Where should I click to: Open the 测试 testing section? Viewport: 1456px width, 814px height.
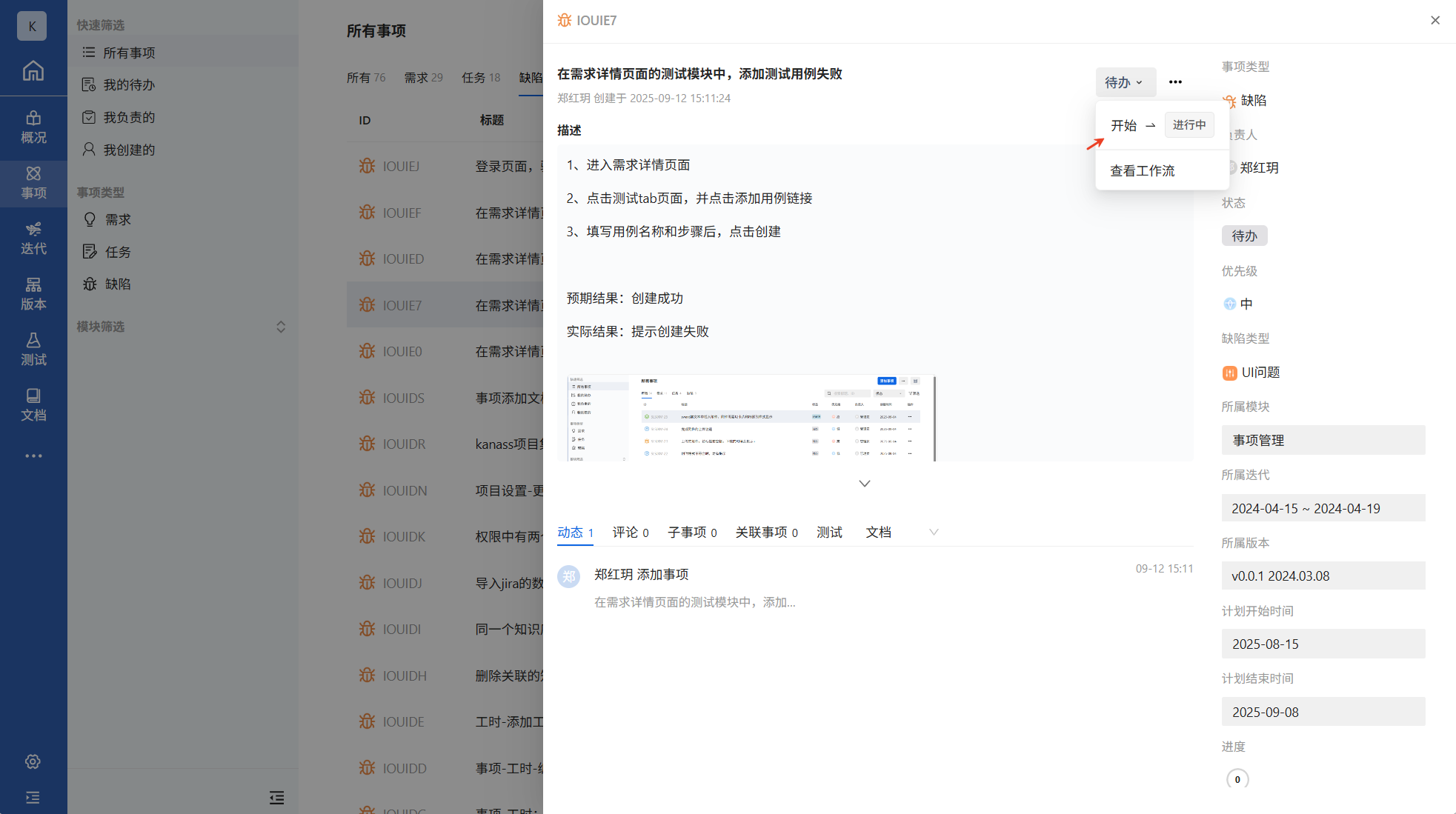[x=33, y=350]
